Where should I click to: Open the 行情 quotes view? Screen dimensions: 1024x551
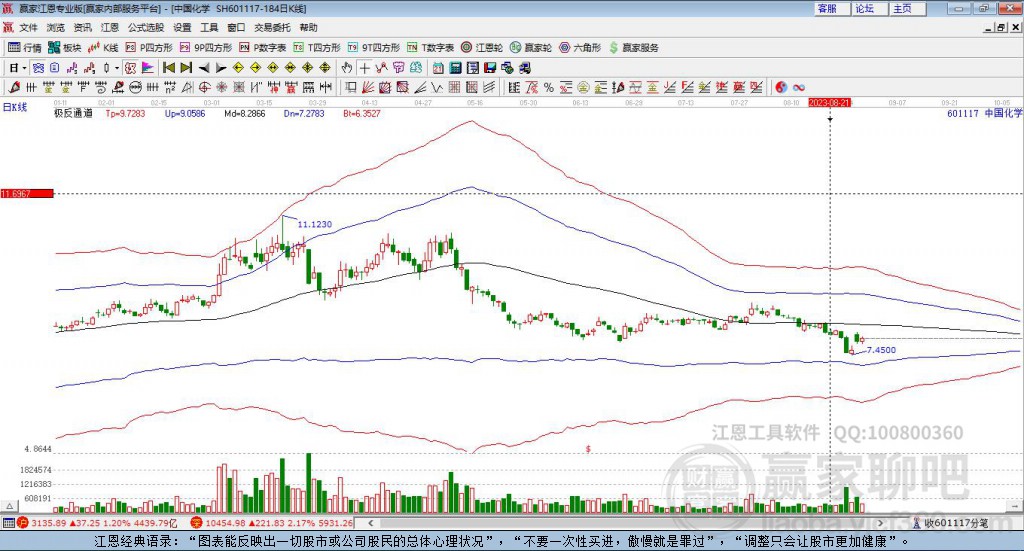25,47
